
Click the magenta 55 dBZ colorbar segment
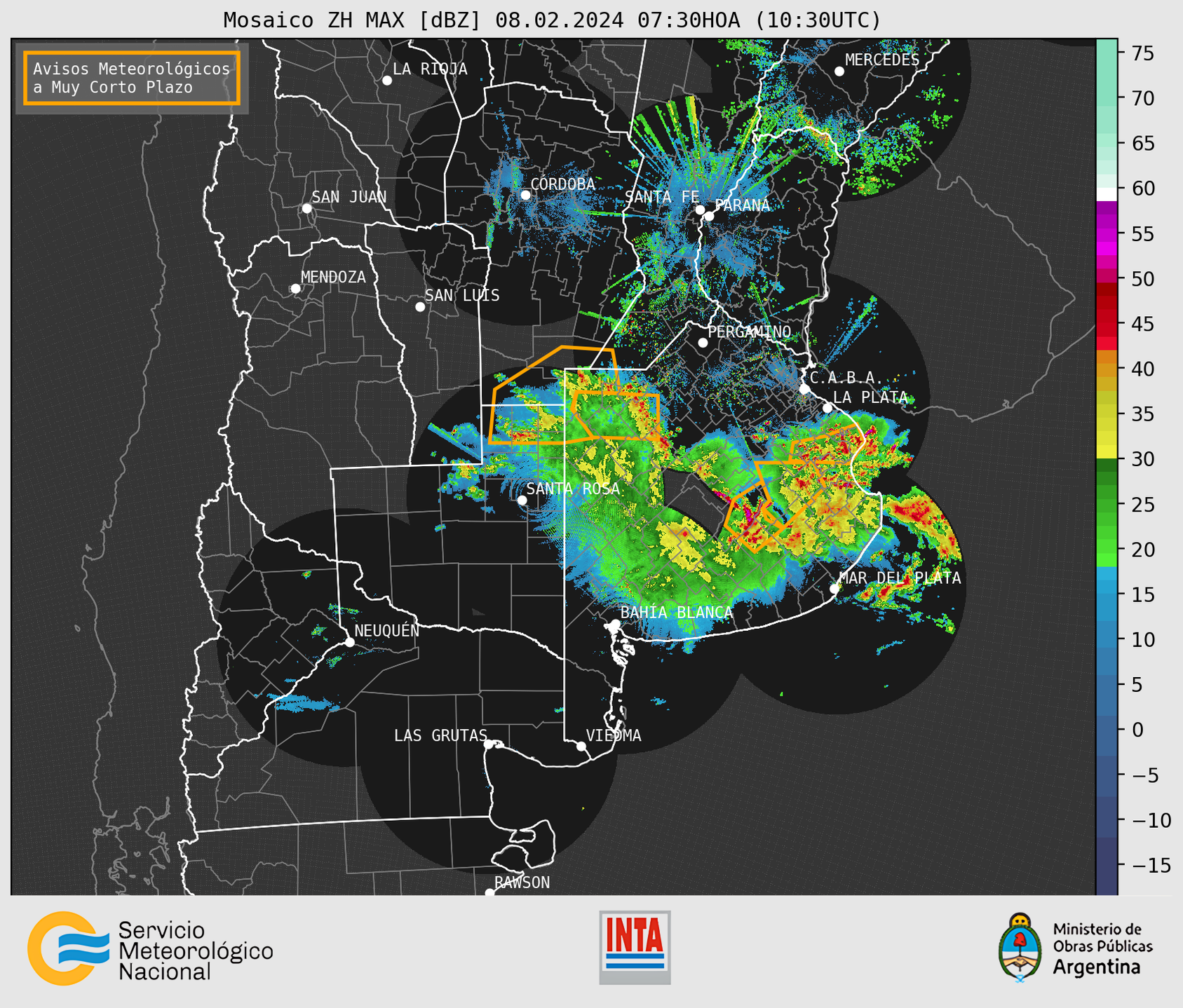(x=1107, y=233)
